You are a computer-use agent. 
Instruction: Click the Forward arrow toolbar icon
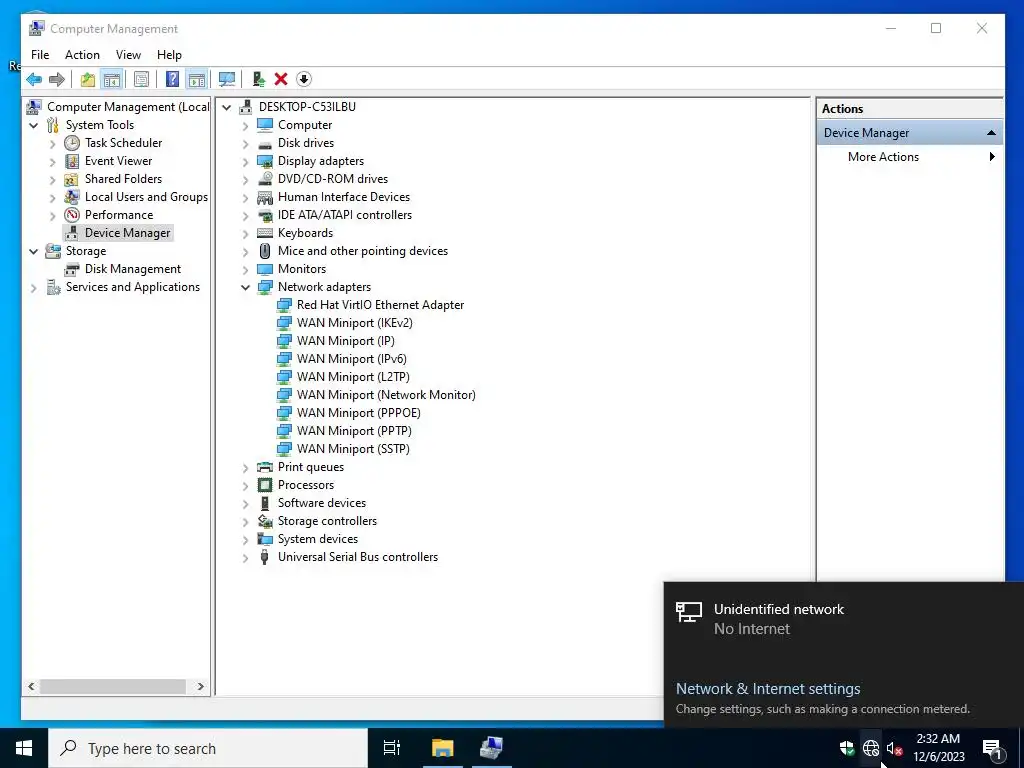57,80
